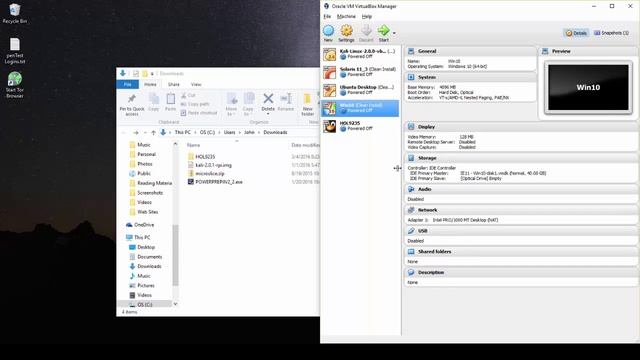This screenshot has width=640, height=360.
Task: Click the Win10 preview thumbnail
Action: pos(588,87)
